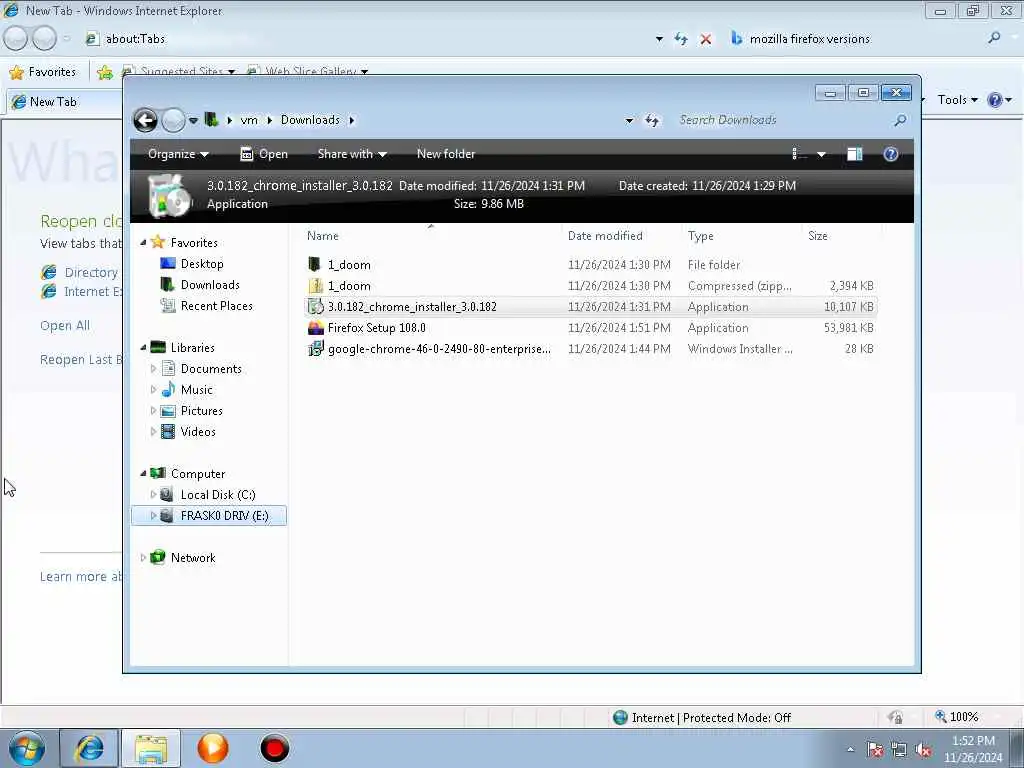Select the Firefox Setup 108.0 icon

(x=315, y=328)
